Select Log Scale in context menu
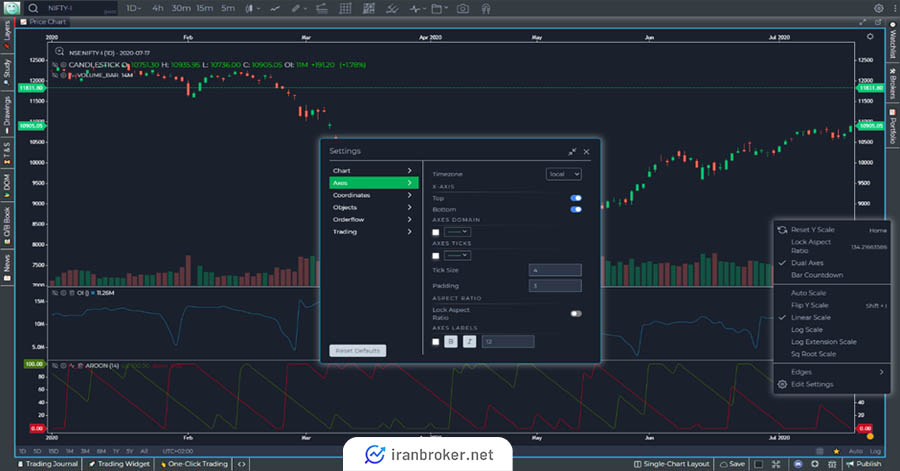900x471 pixels. click(806, 329)
